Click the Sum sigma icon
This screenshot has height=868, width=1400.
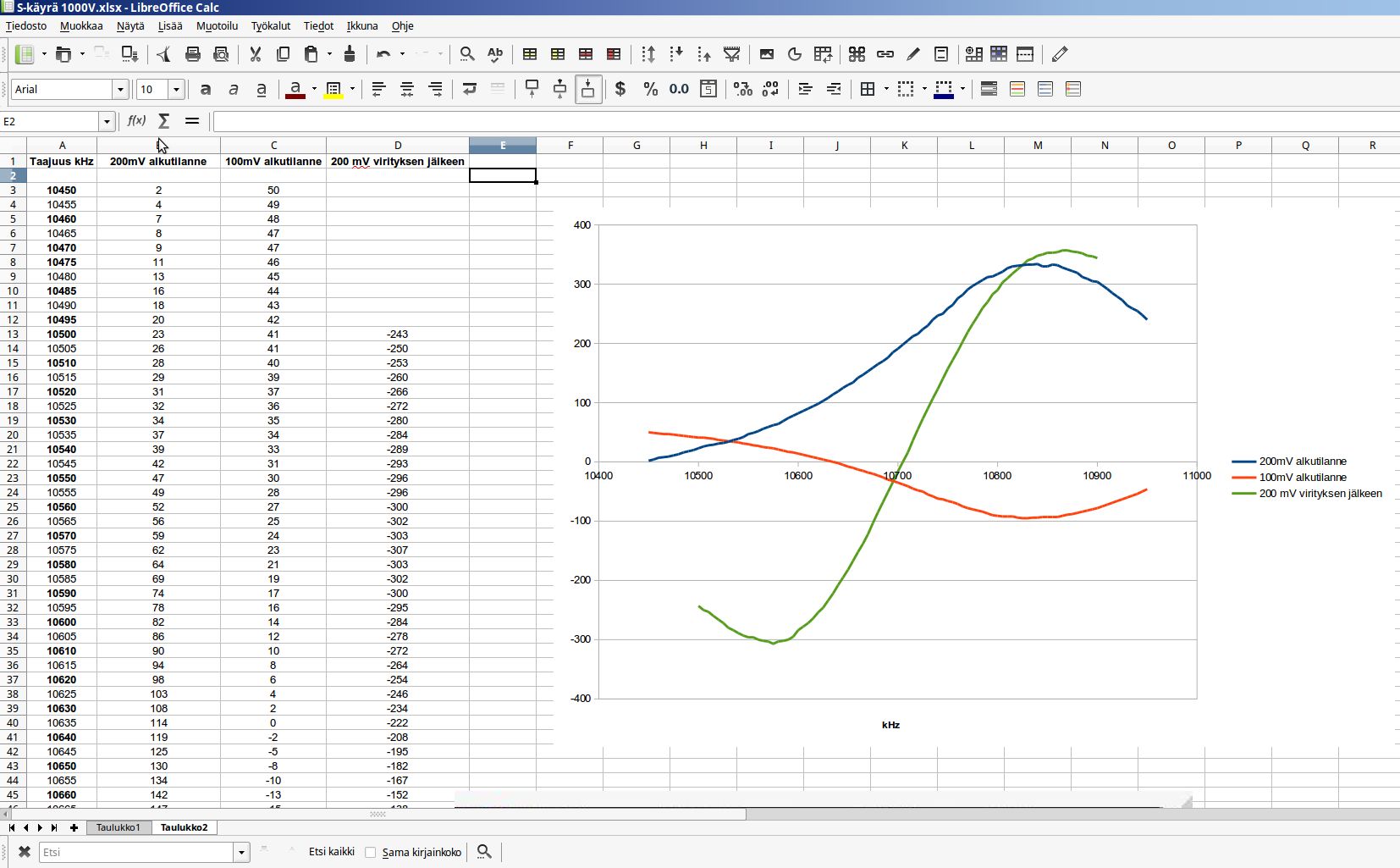[164, 121]
